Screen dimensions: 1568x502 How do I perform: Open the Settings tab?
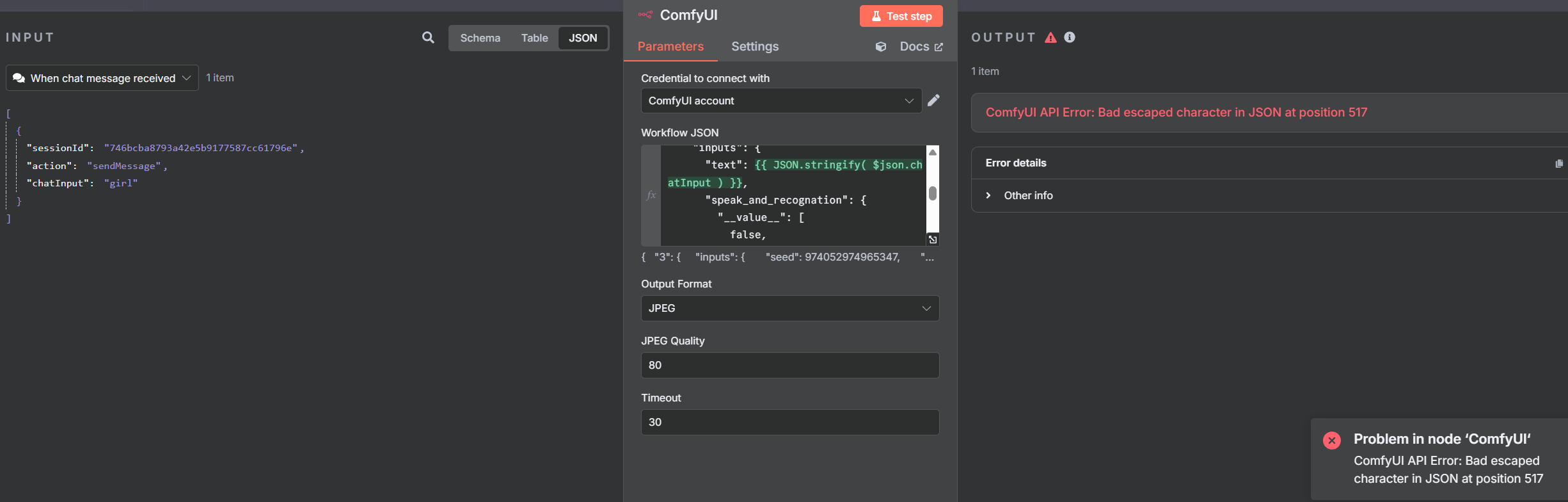[x=755, y=47]
